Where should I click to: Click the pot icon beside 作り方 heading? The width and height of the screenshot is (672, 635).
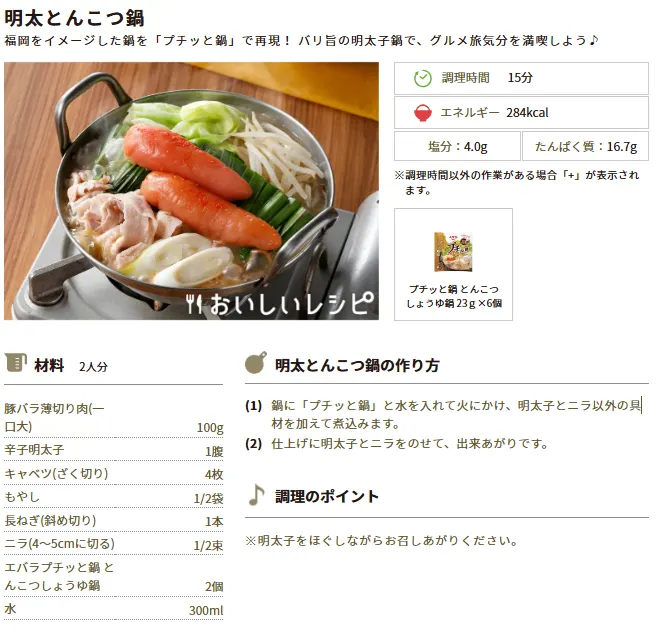[x=256, y=363]
